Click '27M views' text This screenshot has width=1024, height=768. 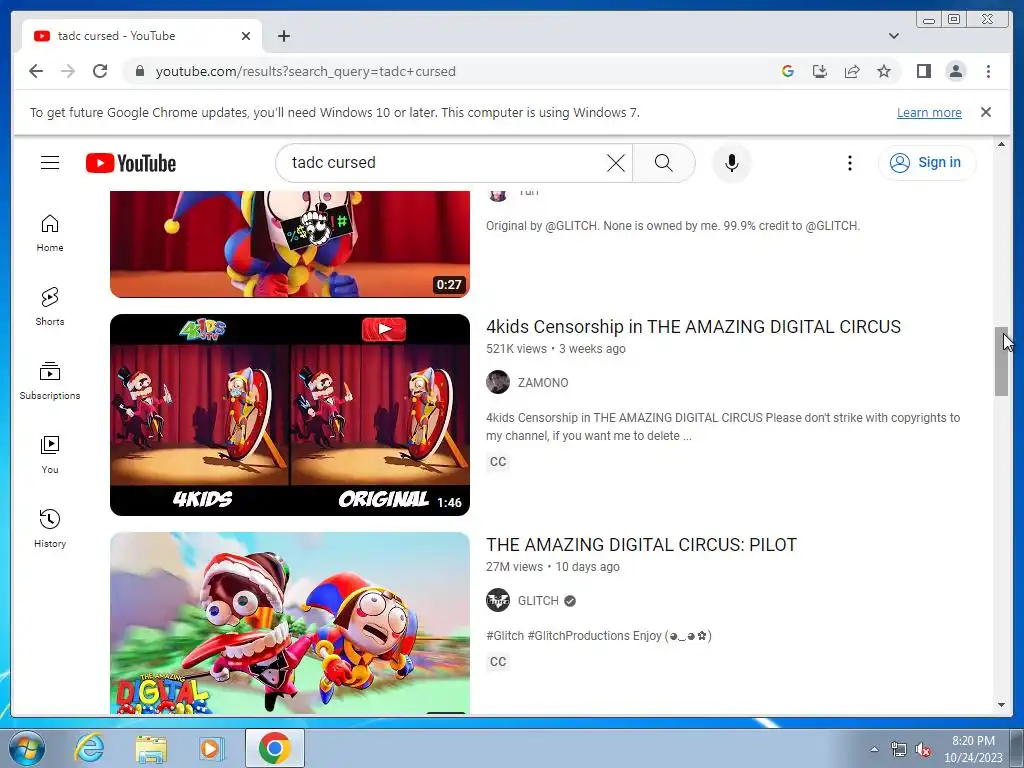tap(514, 567)
